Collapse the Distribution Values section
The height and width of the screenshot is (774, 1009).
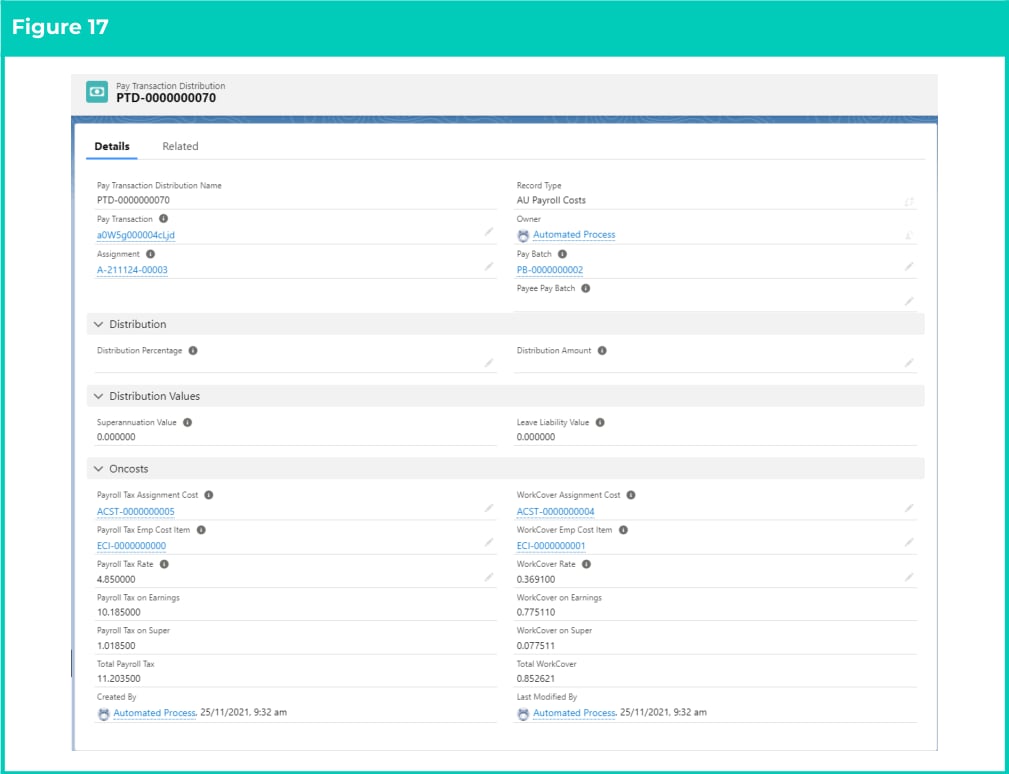coord(98,396)
